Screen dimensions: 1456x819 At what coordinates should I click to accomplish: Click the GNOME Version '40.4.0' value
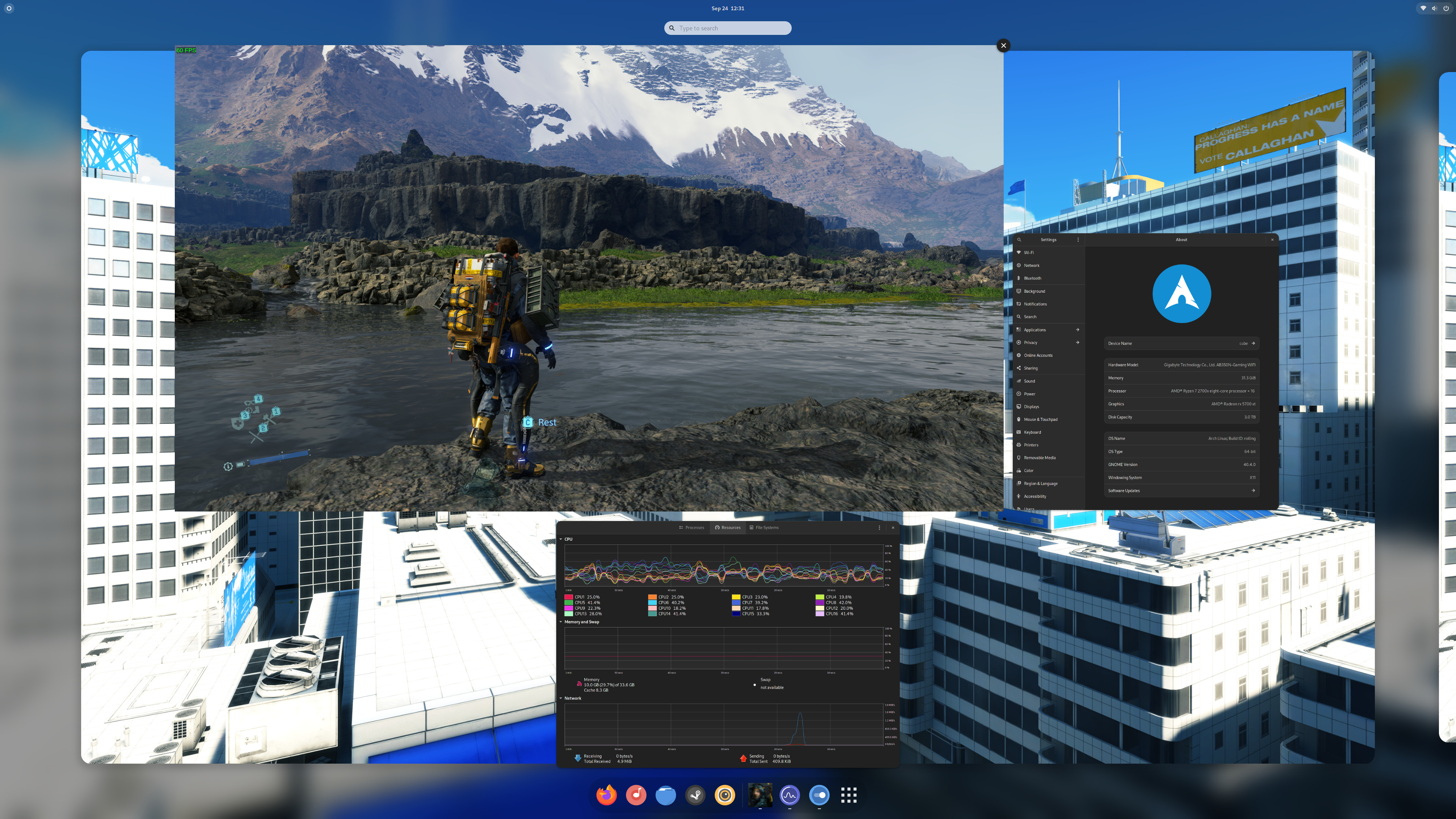click(1249, 464)
